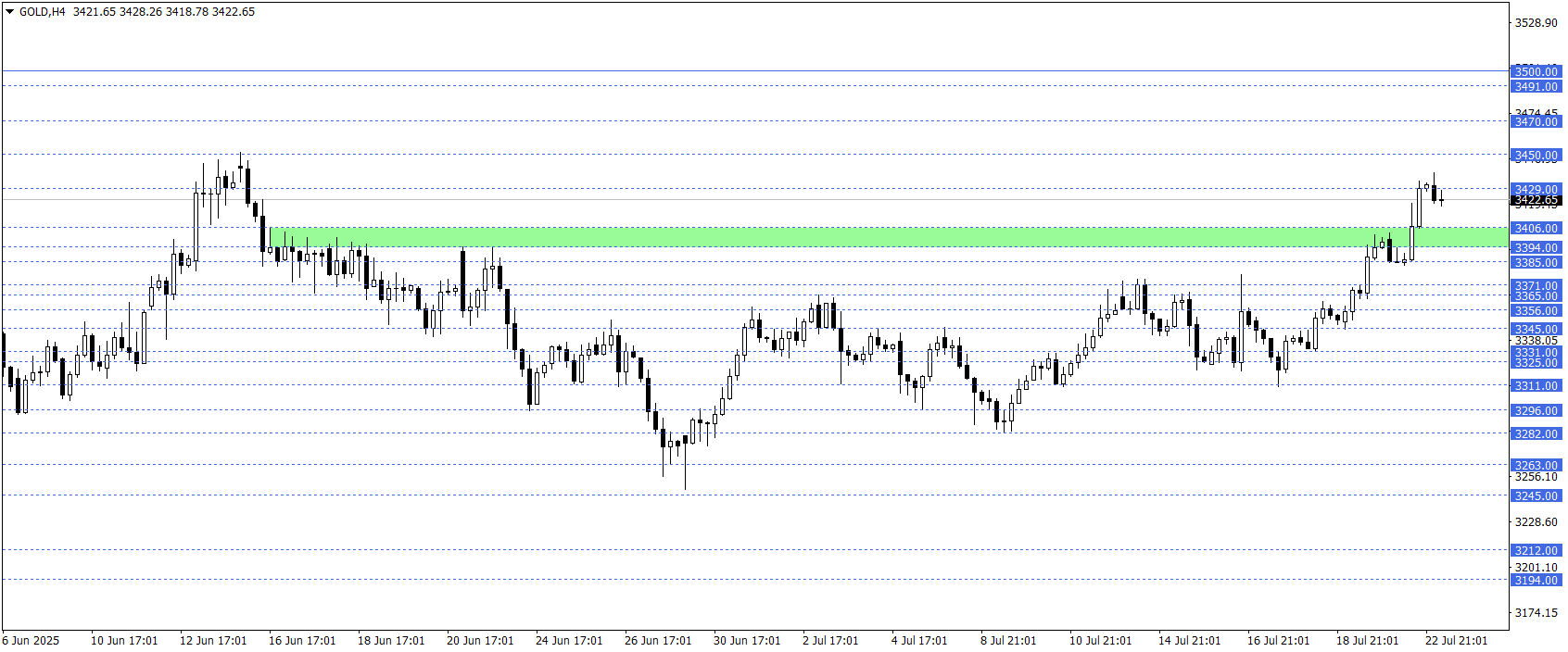
Task: Click the 3282.00 price level label
Action: (x=1536, y=433)
